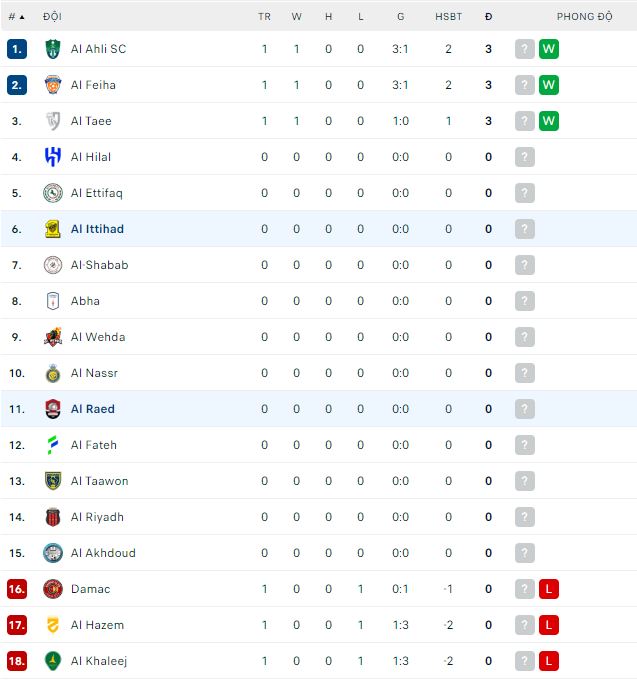Click the Al Nassr club logo
Viewport: 637px width, 683px height.
click(x=53, y=373)
